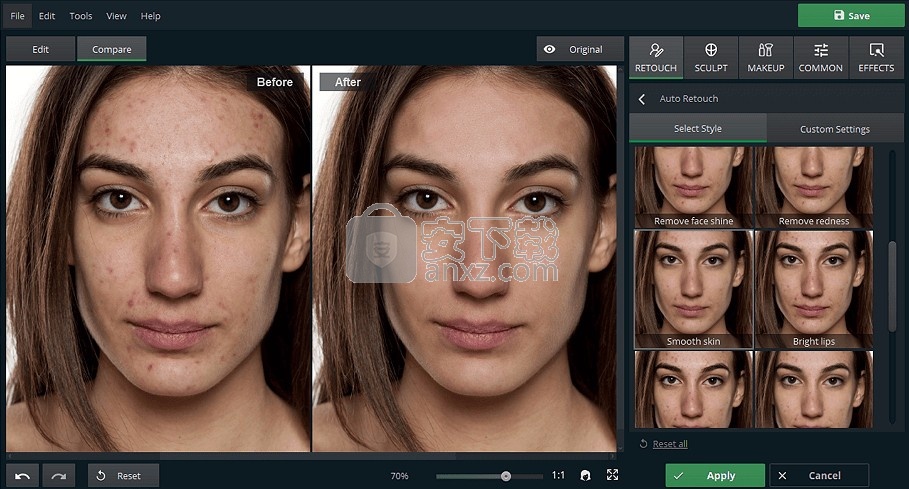Click the Auto Retouch heading text
909x489 pixels.
pos(689,99)
